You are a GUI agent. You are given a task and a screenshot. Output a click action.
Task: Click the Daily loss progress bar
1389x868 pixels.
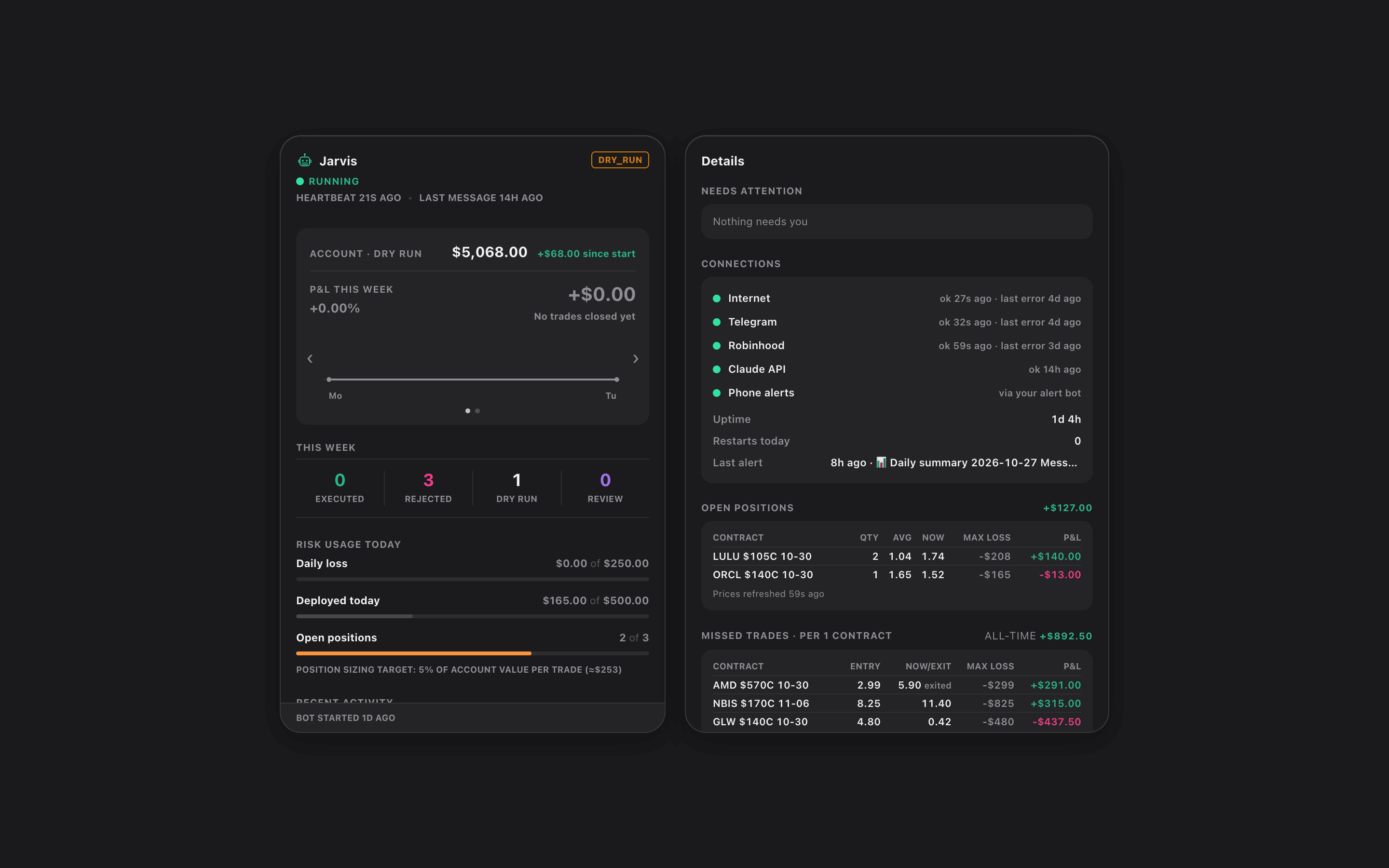pyautogui.click(x=472, y=579)
